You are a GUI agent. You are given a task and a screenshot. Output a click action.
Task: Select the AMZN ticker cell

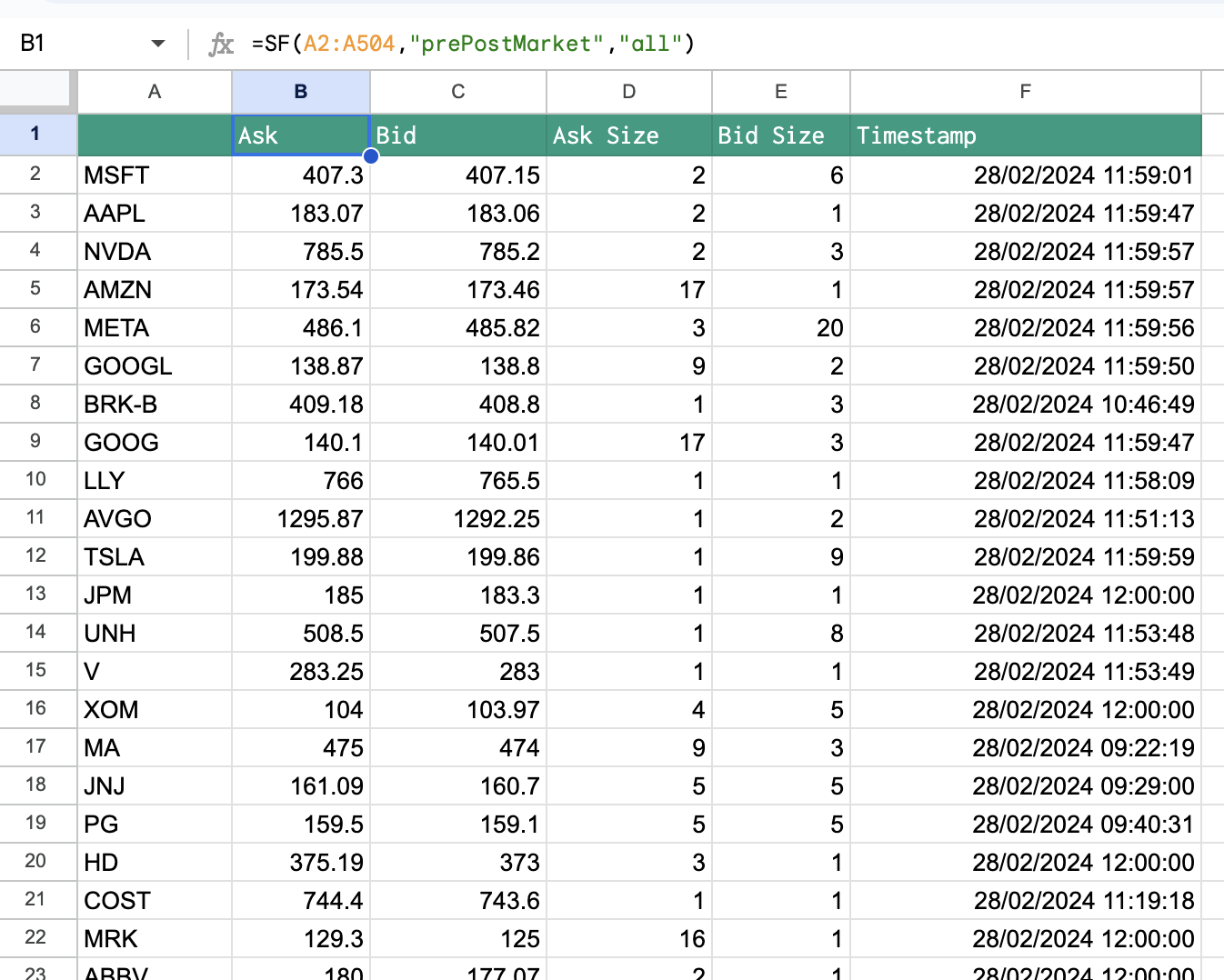point(155,289)
